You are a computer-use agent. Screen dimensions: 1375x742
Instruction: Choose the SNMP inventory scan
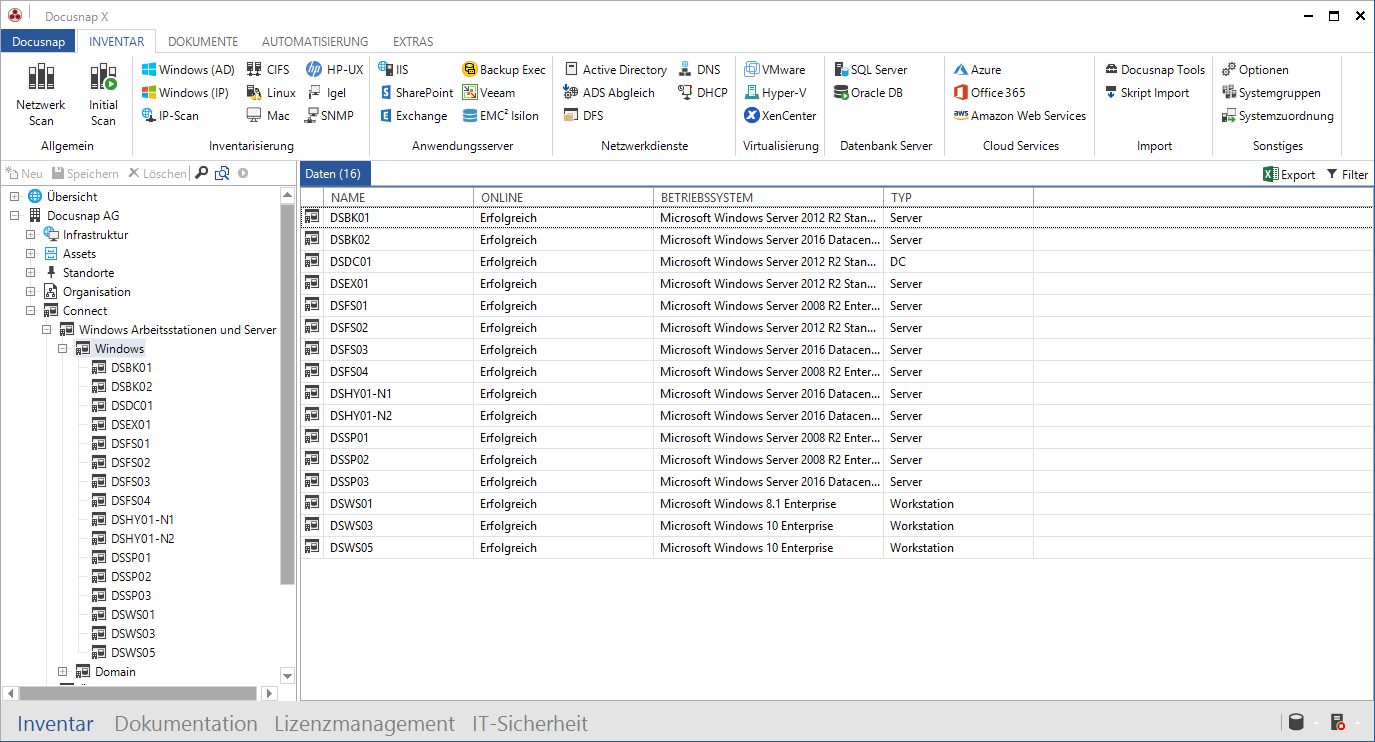click(x=329, y=116)
